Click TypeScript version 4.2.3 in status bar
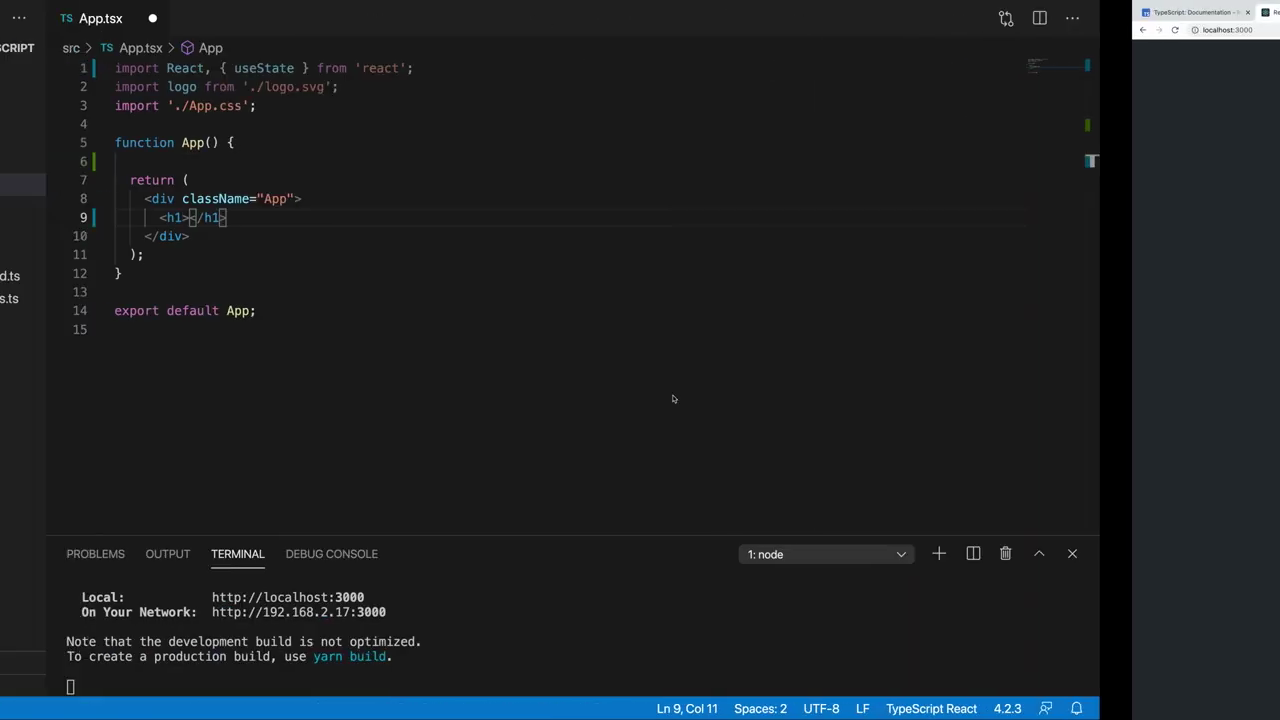This screenshot has width=1280, height=720. tap(1007, 709)
